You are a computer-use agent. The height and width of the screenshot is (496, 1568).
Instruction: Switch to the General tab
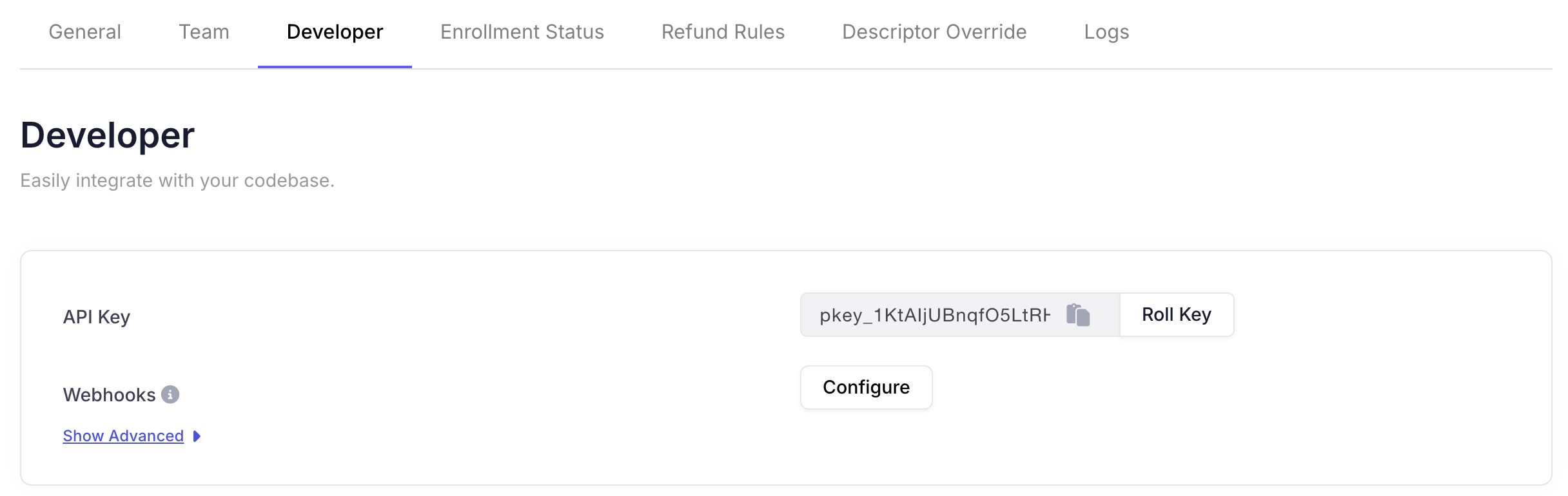(85, 32)
